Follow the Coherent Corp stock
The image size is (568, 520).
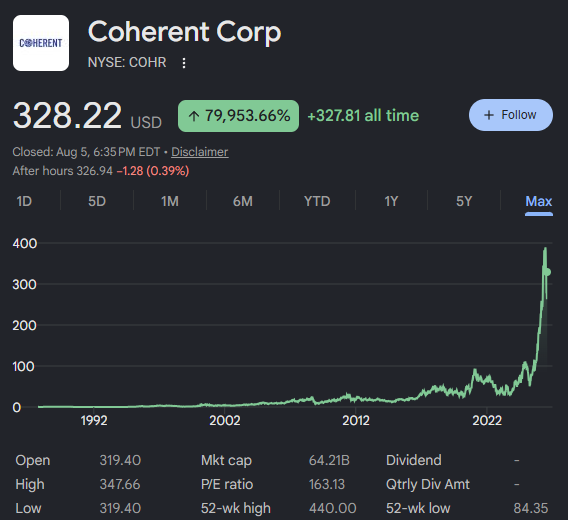(x=511, y=115)
